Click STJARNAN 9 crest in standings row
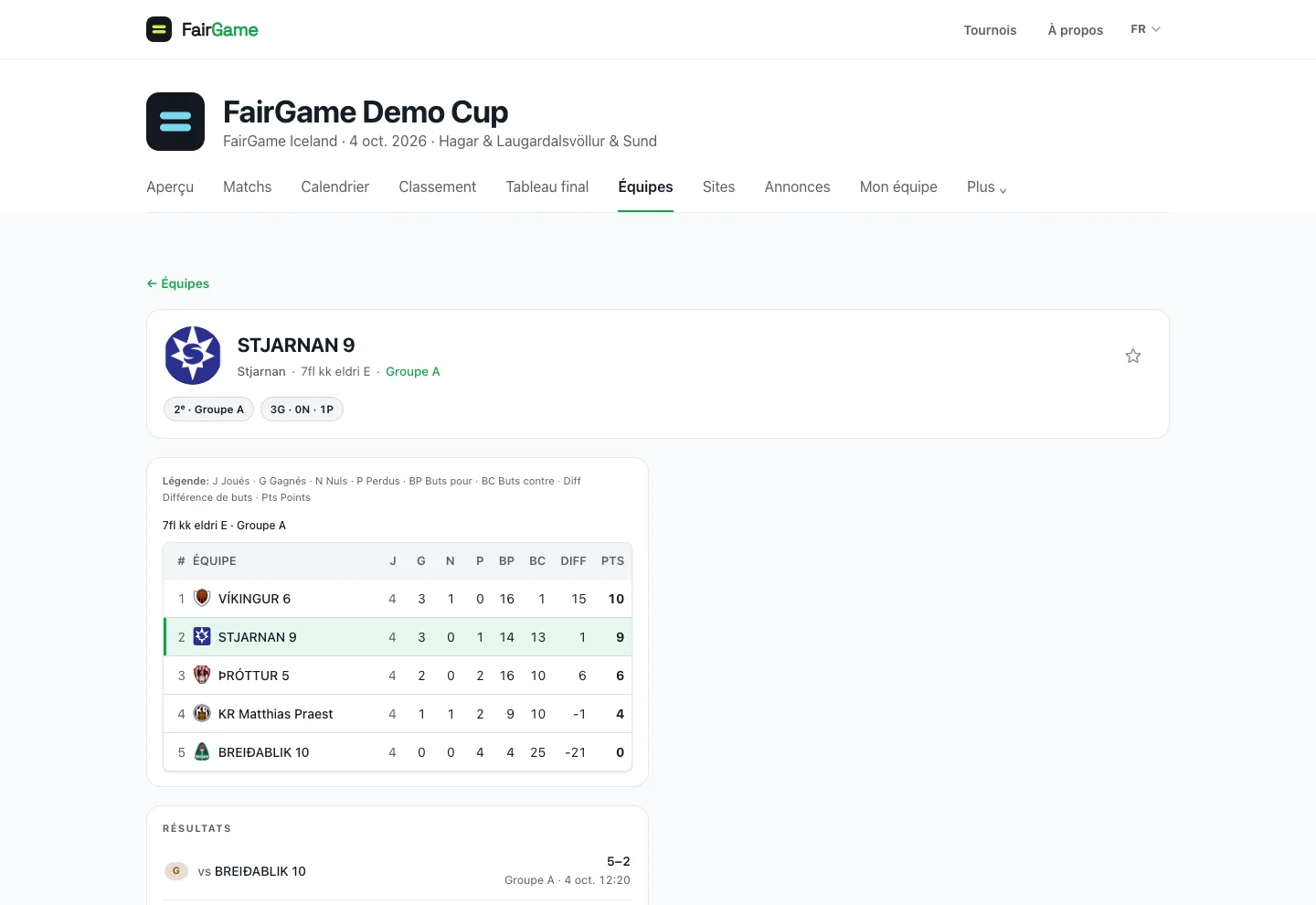1316x905 pixels. (202, 636)
